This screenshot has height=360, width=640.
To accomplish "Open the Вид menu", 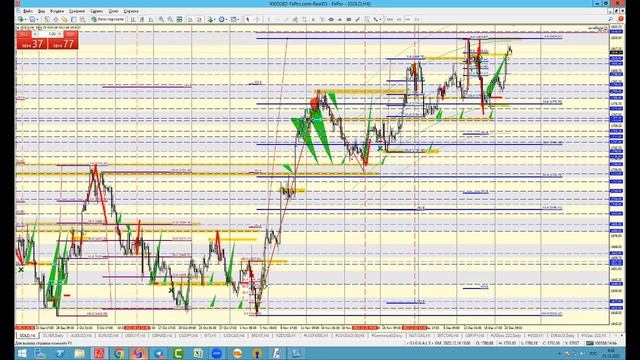I will [x=42, y=11].
